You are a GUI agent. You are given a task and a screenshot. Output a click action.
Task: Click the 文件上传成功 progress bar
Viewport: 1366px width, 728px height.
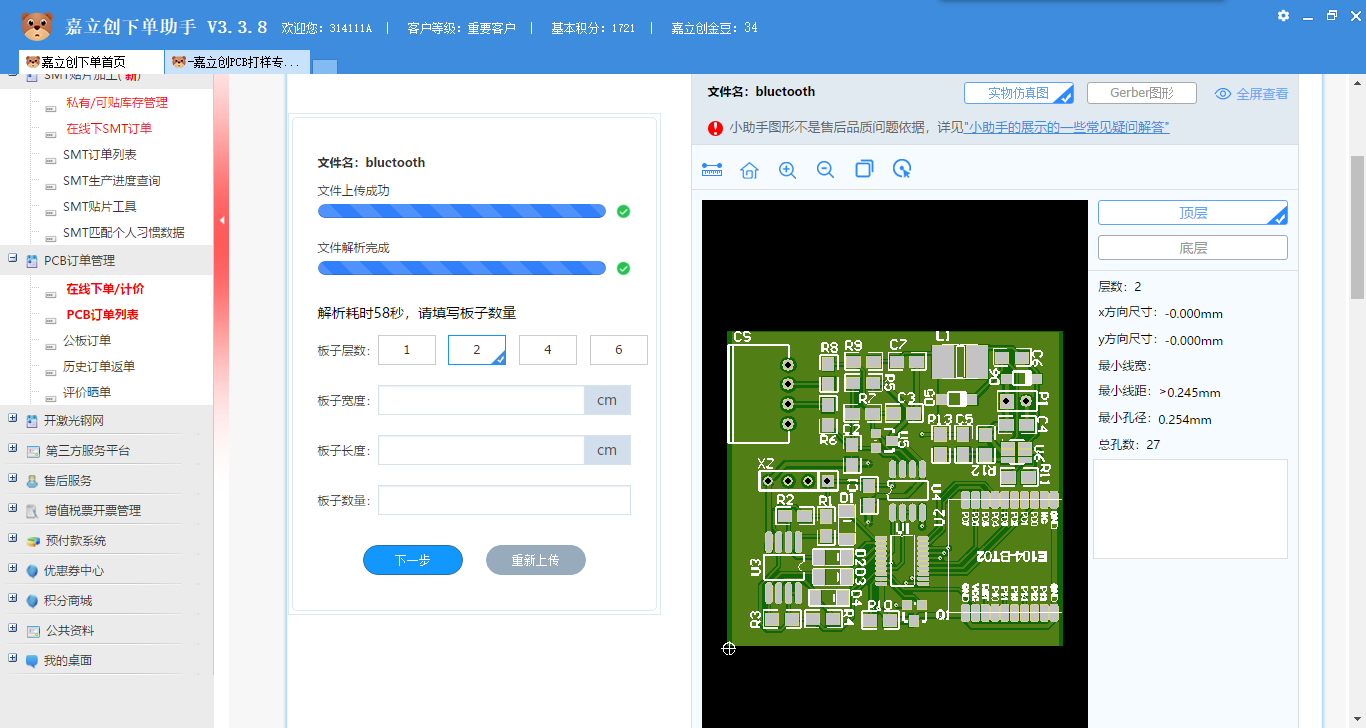462,211
